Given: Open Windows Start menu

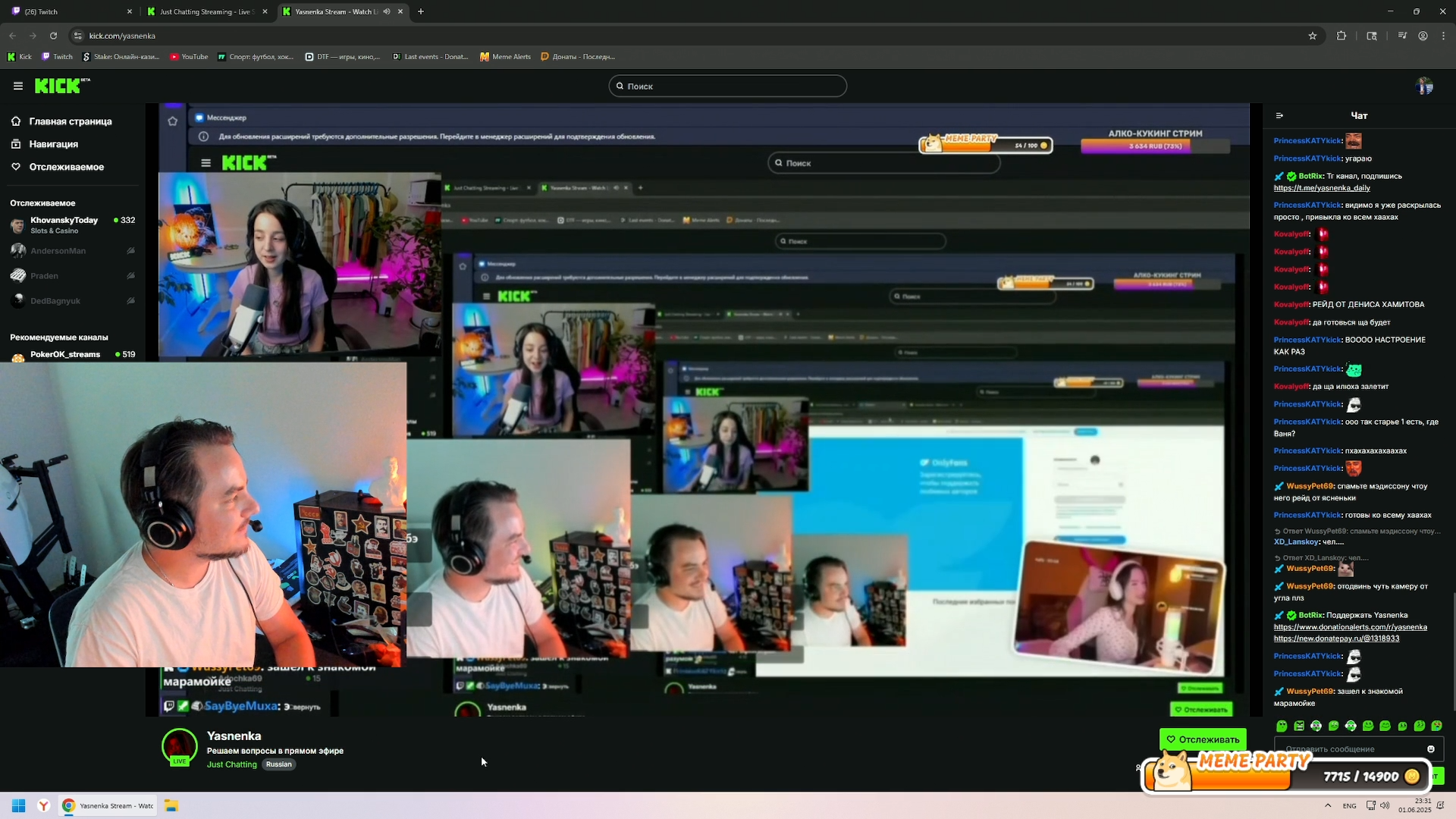Looking at the screenshot, I should (19, 805).
